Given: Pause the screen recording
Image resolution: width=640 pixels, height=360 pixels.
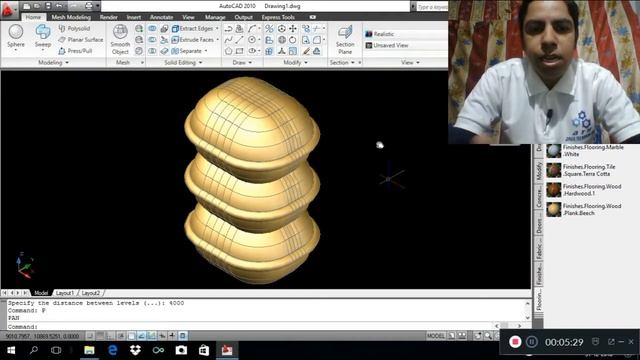Looking at the screenshot, I should coord(531,342).
